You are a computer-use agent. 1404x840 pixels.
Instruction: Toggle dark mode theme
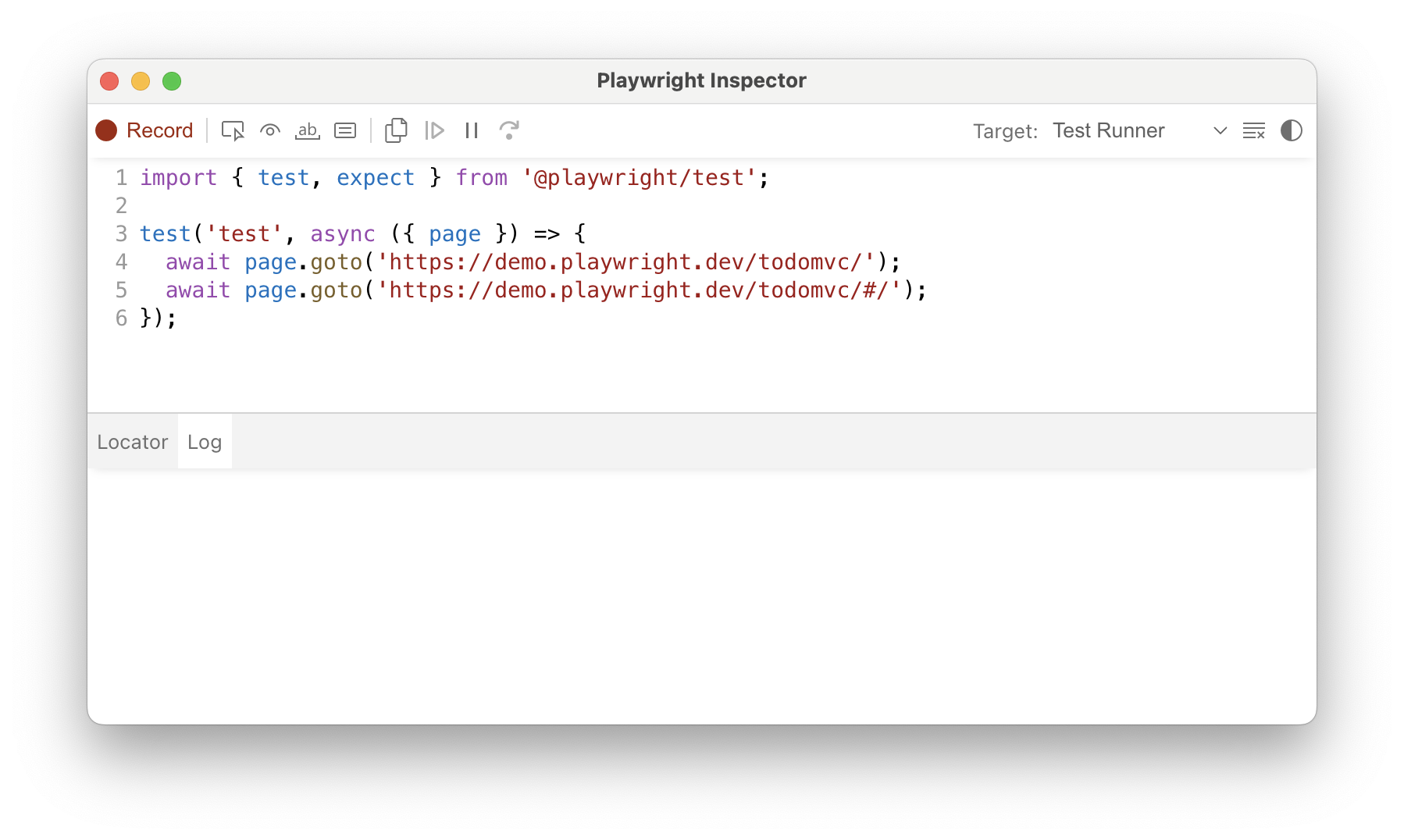click(1291, 130)
